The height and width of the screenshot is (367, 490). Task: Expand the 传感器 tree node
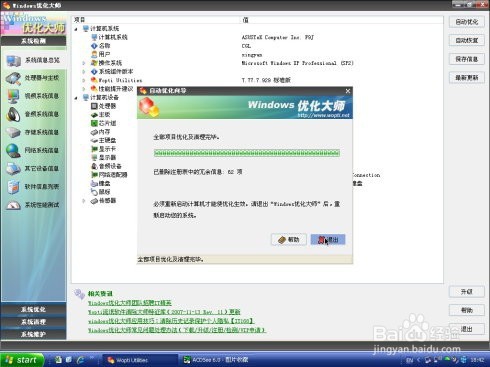[84, 201]
